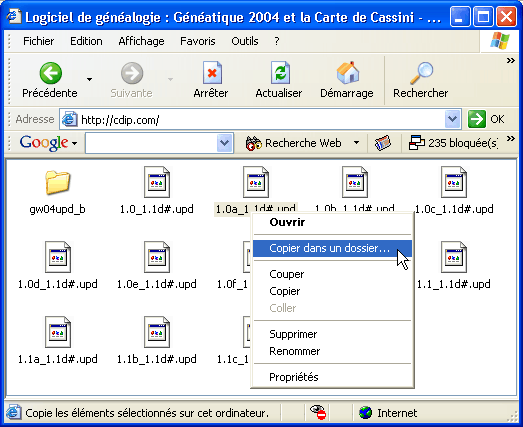Screen dimensions: 523x427
Task: Show more Google toolbar items chevron
Action: click(x=510, y=138)
